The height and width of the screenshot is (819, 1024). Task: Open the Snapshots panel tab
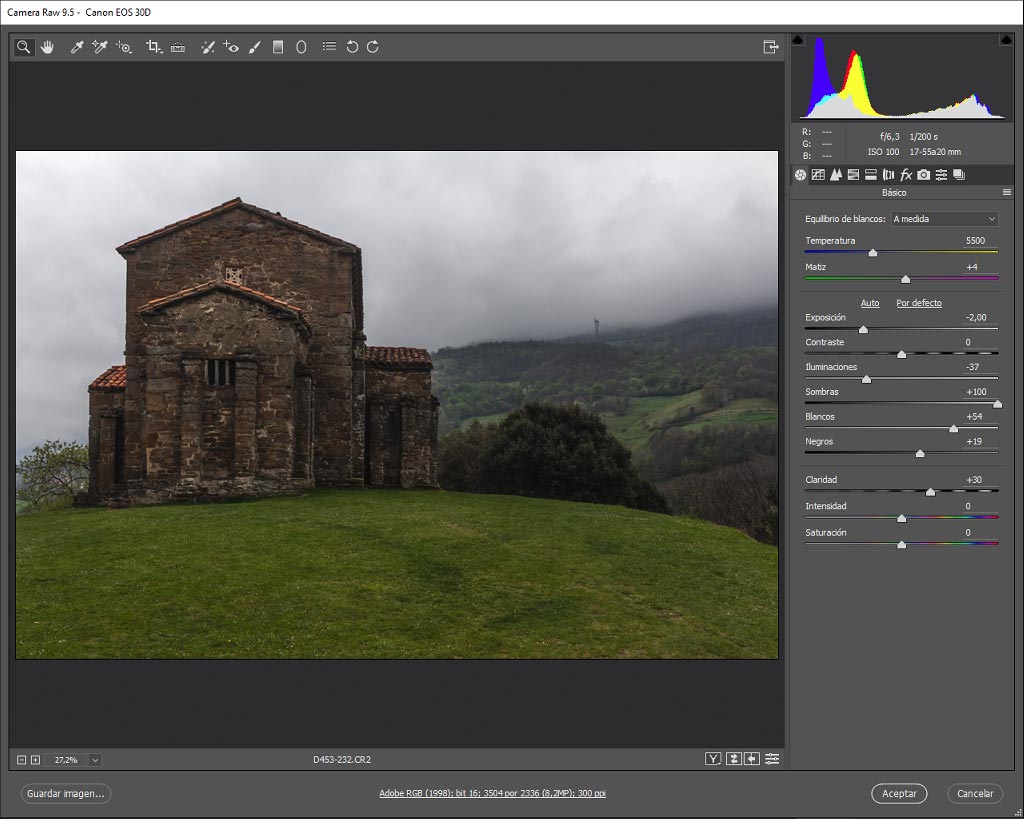pos(959,174)
